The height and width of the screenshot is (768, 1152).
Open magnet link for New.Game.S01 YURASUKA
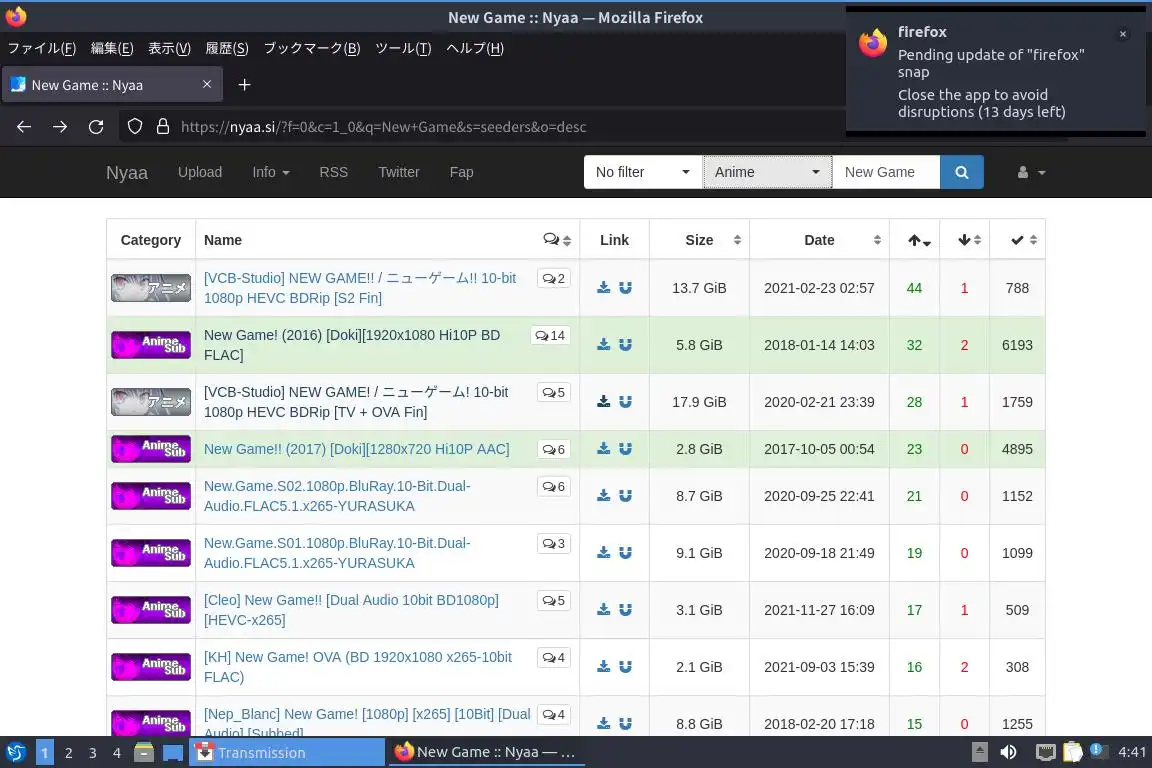(625, 553)
